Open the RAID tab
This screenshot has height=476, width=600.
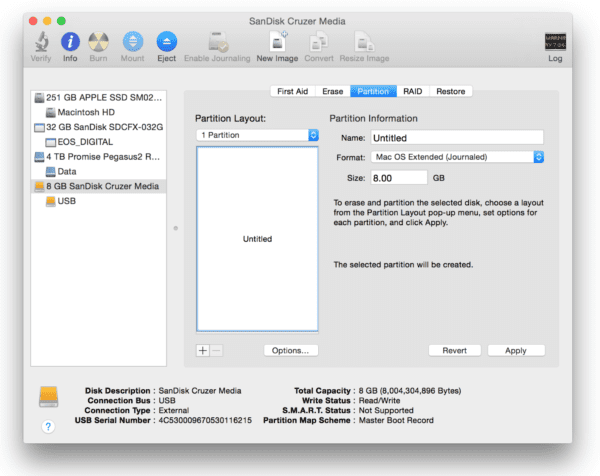[412, 91]
